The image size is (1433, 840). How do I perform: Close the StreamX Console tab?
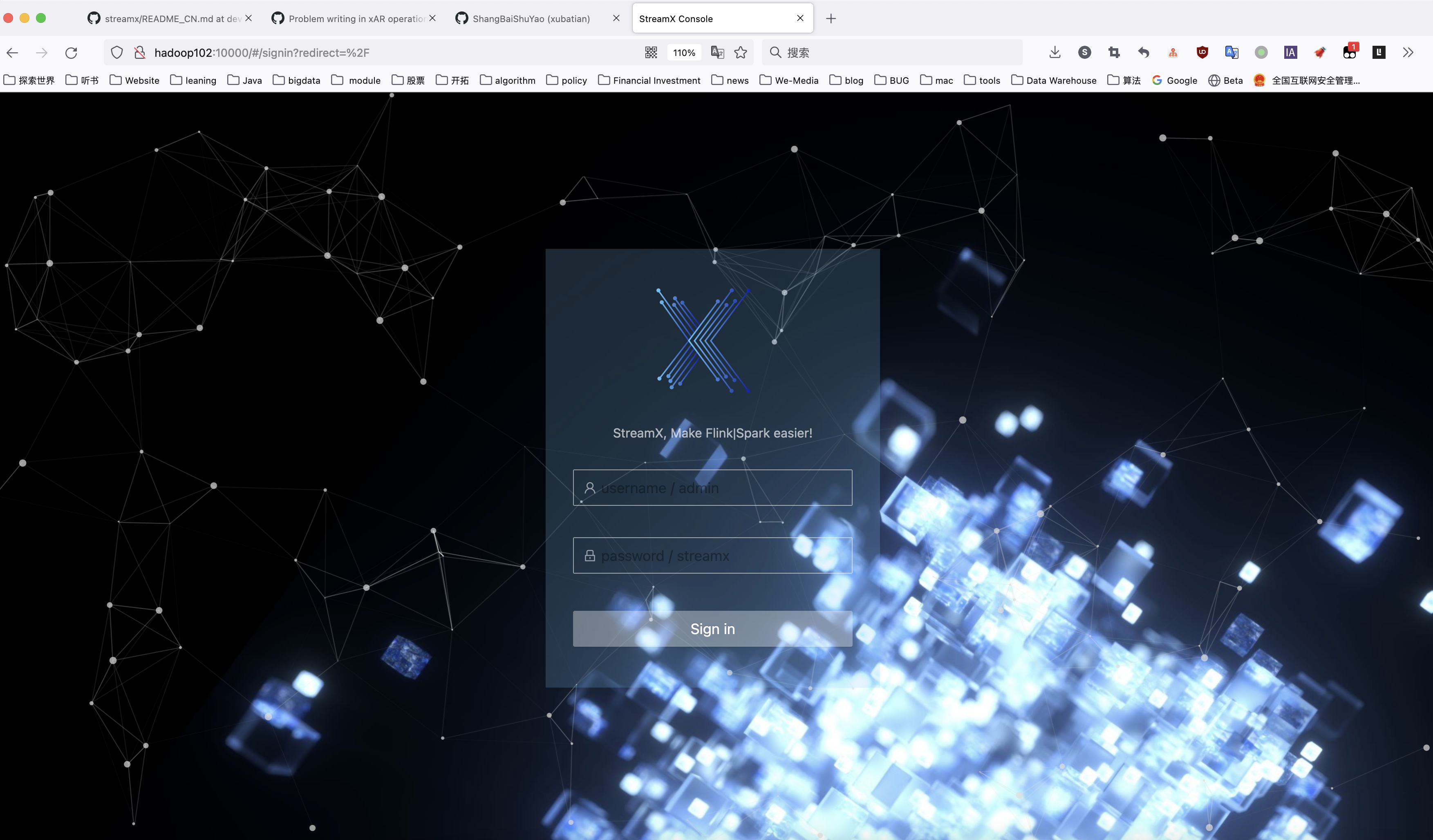coord(800,18)
